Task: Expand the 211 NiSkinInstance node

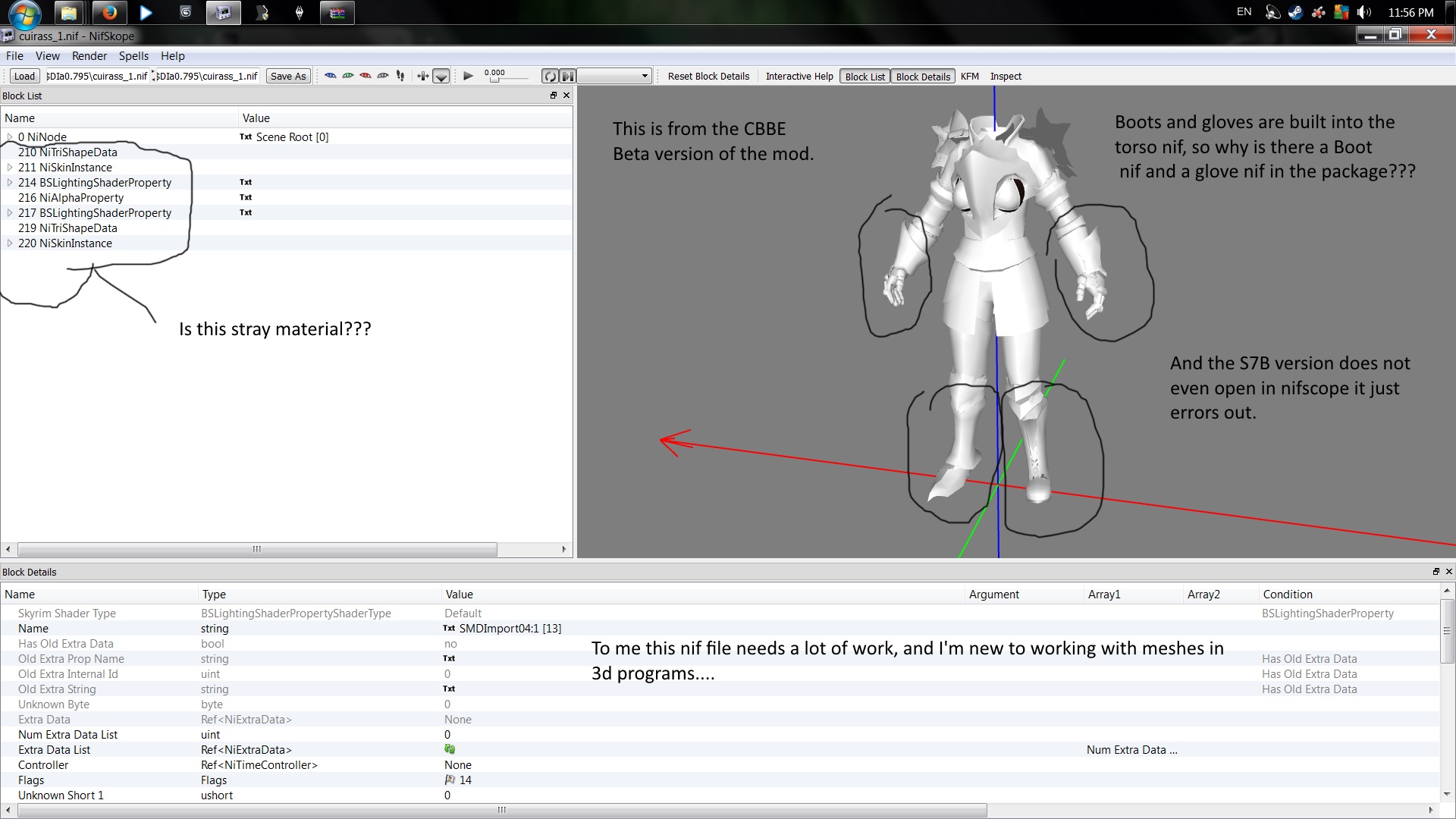Action: pos(10,168)
